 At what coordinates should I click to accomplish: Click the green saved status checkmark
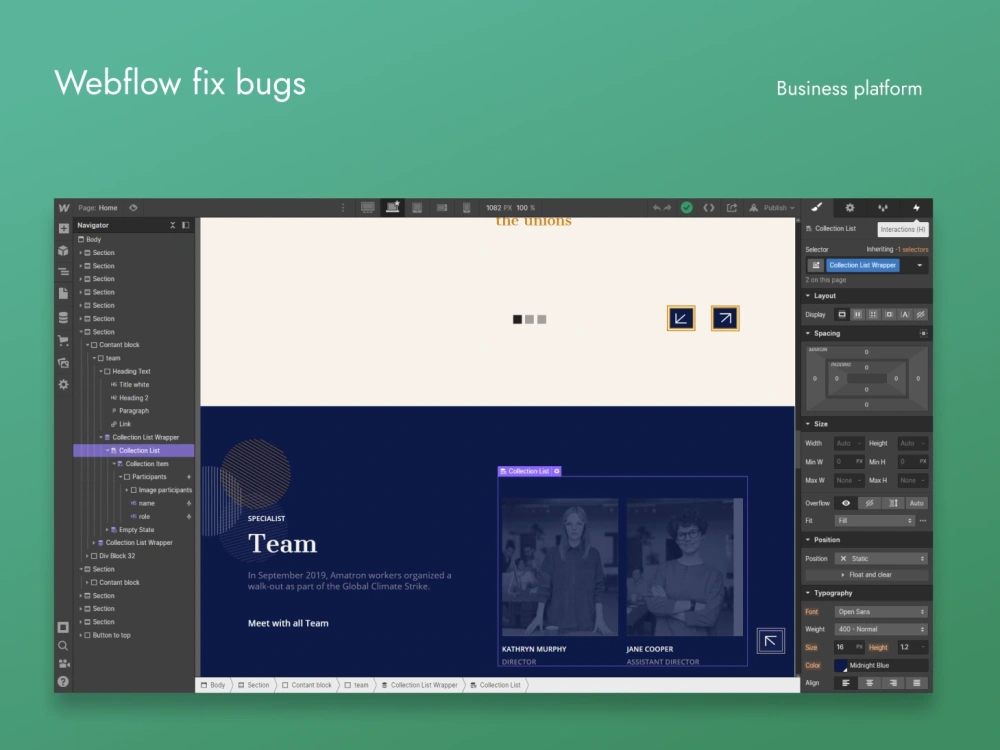click(x=687, y=207)
